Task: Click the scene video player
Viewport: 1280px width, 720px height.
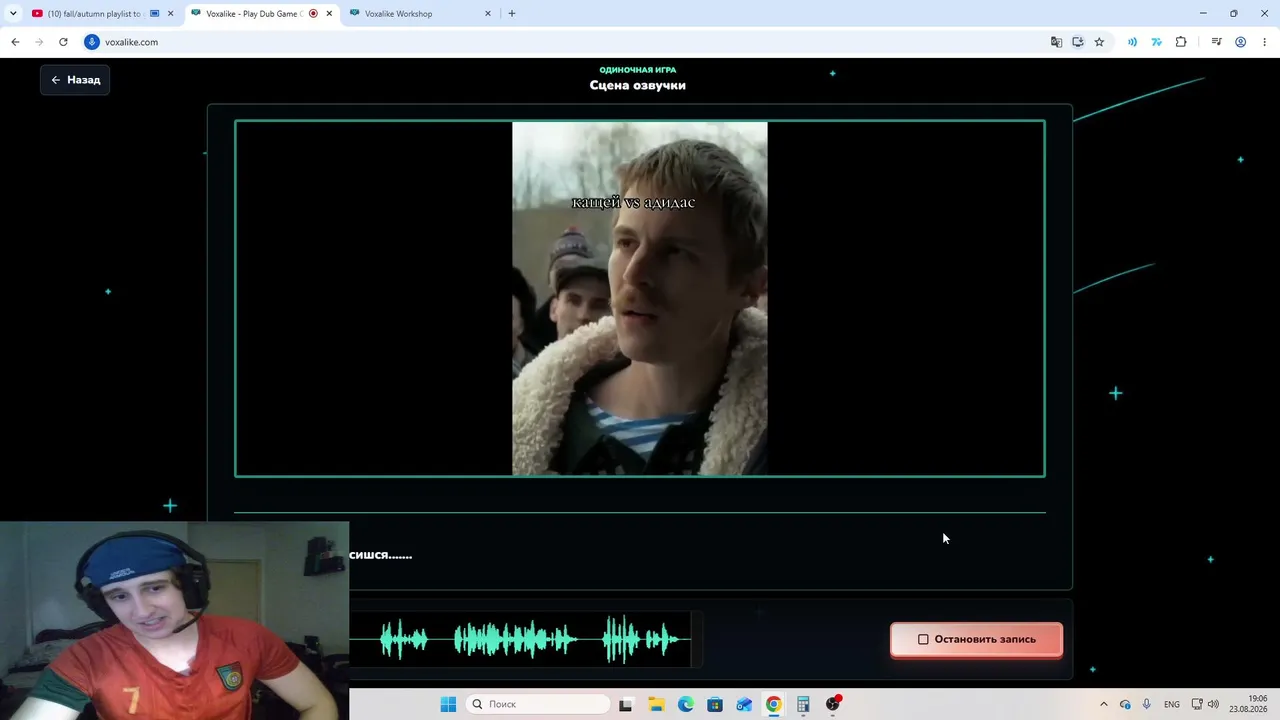Action: tap(640, 298)
